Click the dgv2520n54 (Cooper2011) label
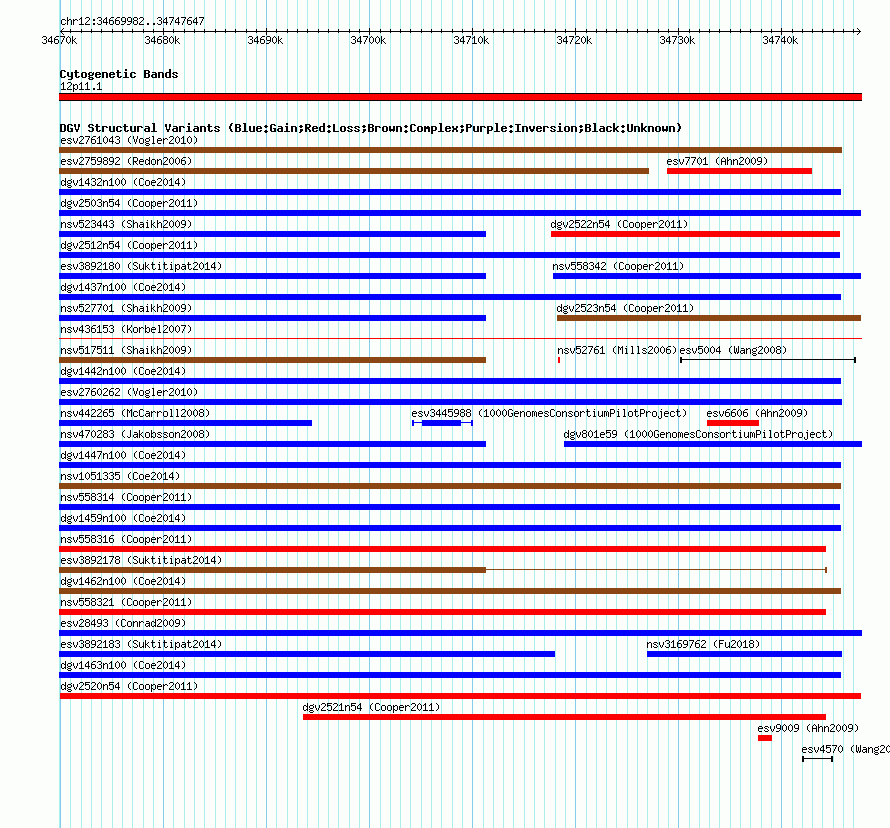The height and width of the screenshot is (828, 890). [x=129, y=686]
